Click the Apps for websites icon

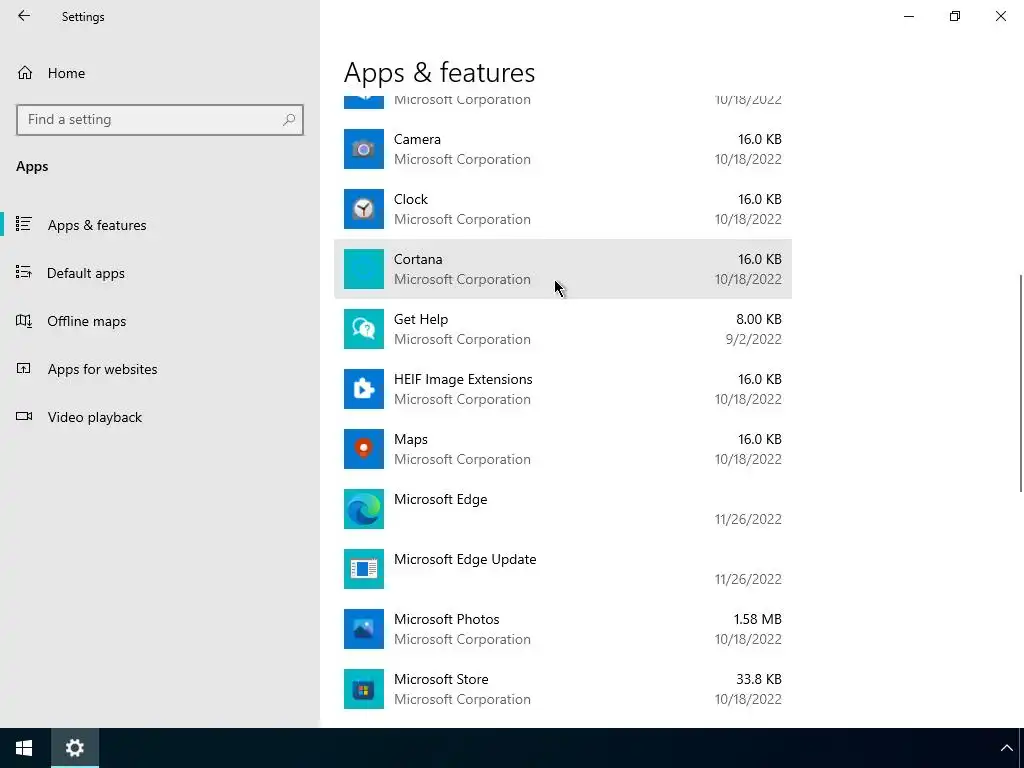[24, 368]
